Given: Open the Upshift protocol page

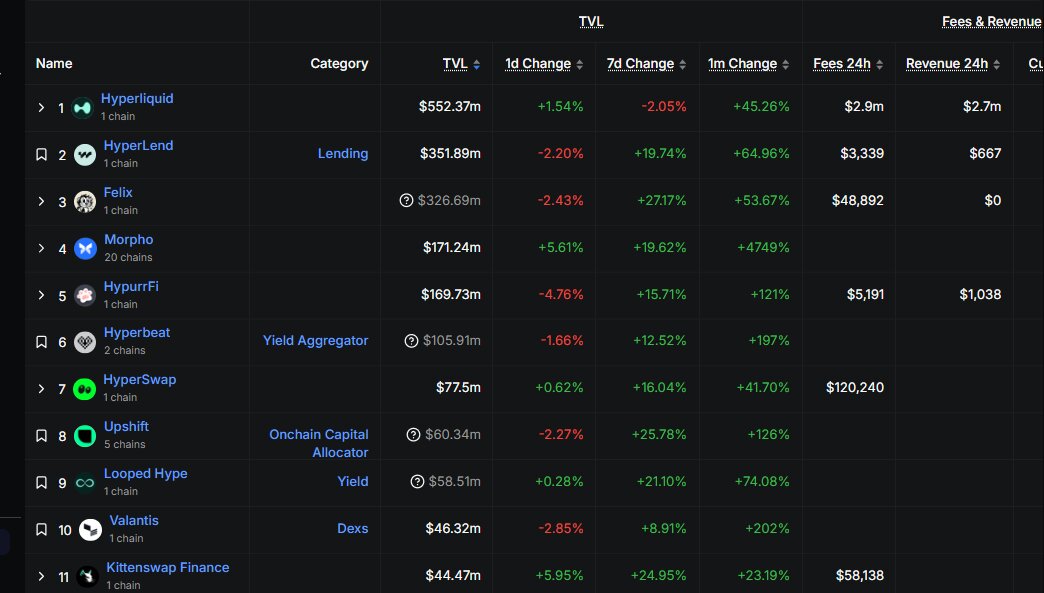Looking at the screenshot, I should (x=127, y=427).
